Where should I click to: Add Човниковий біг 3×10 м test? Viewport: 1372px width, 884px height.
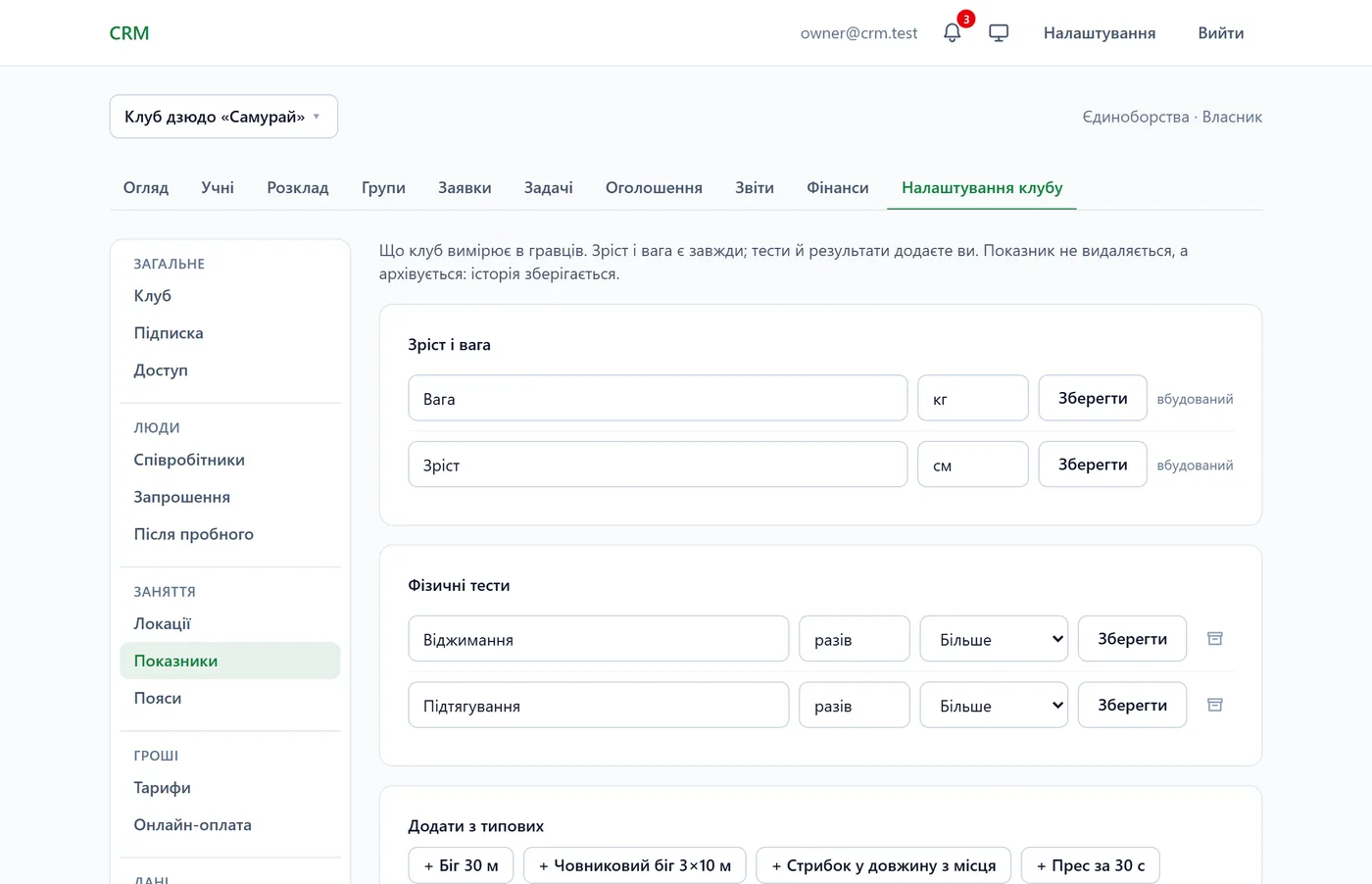pyautogui.click(x=635, y=865)
